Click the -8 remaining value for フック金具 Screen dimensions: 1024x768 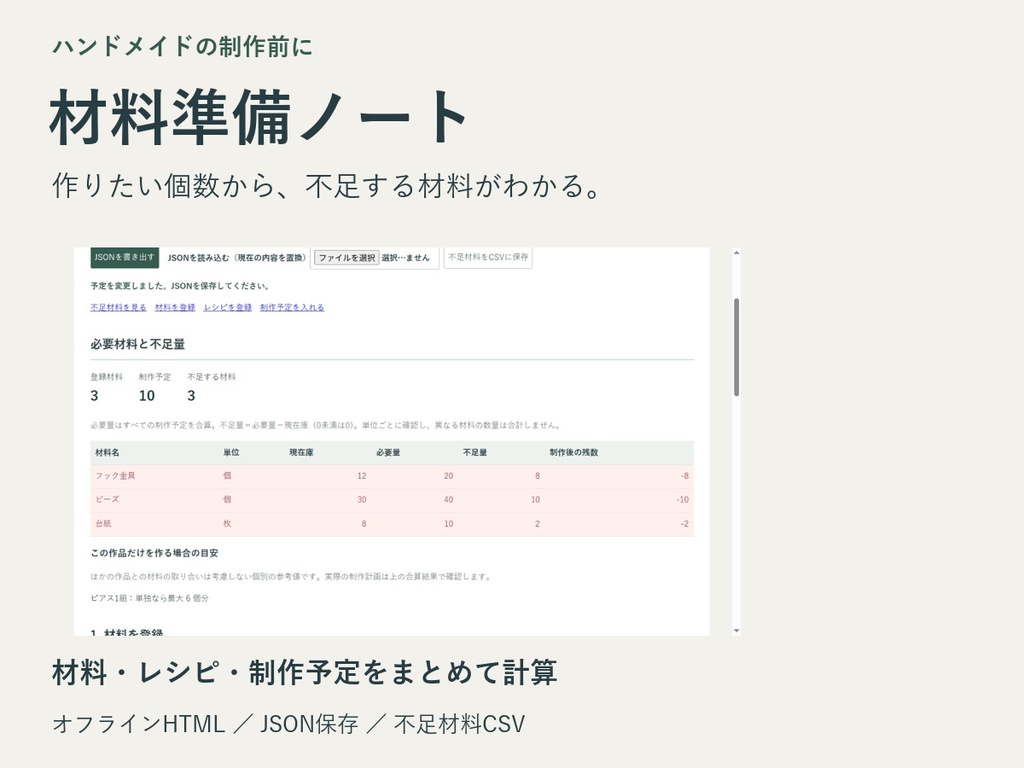[684, 476]
